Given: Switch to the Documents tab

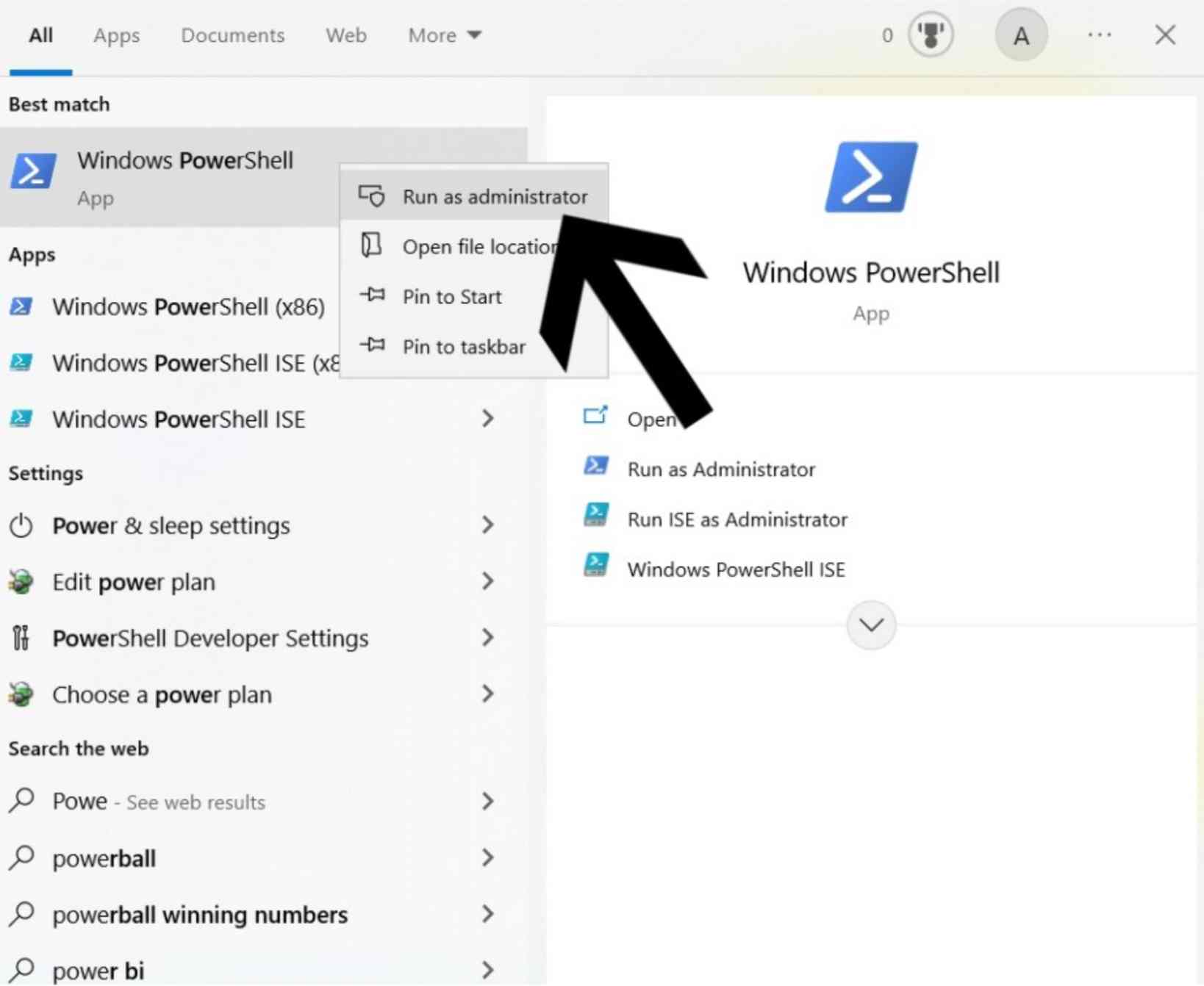Looking at the screenshot, I should 232,35.
